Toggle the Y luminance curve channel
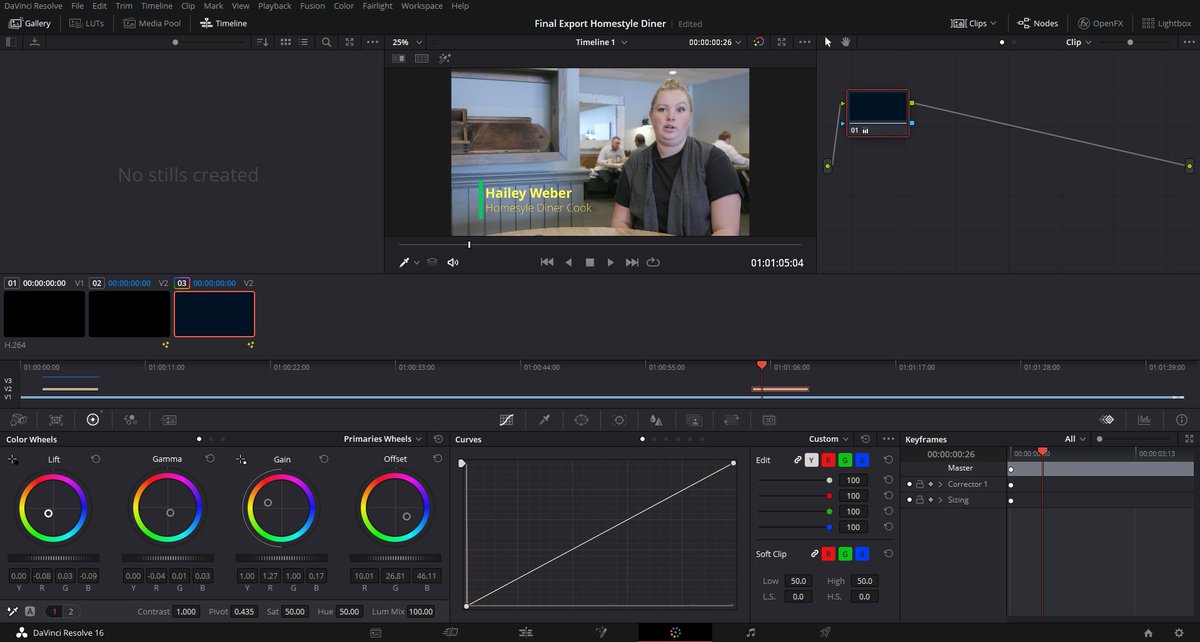 point(811,460)
